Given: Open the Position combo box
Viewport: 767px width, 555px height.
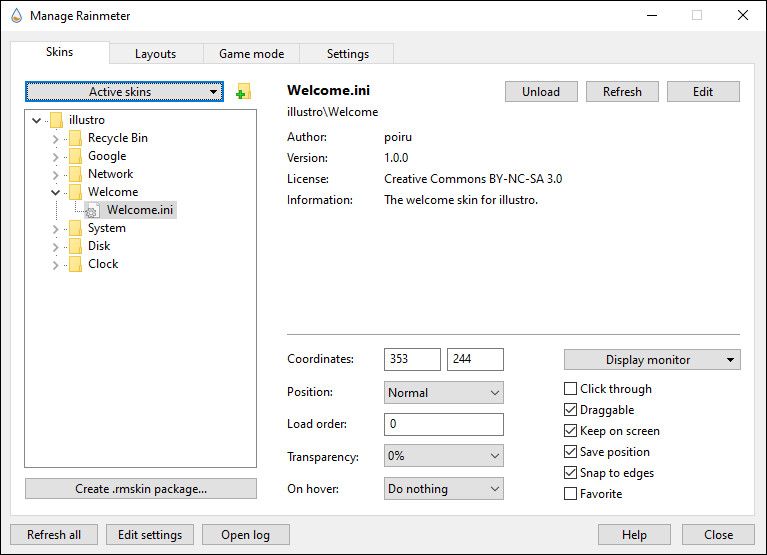Looking at the screenshot, I should click(444, 393).
